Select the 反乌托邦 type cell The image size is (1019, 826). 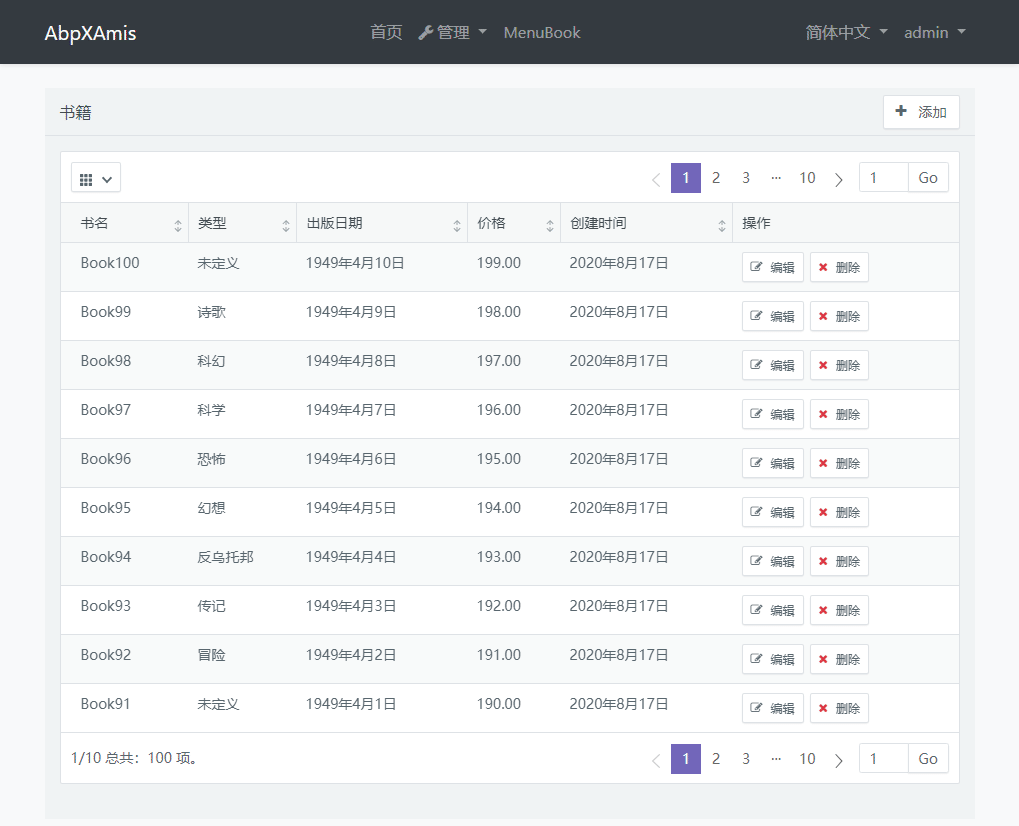226,557
